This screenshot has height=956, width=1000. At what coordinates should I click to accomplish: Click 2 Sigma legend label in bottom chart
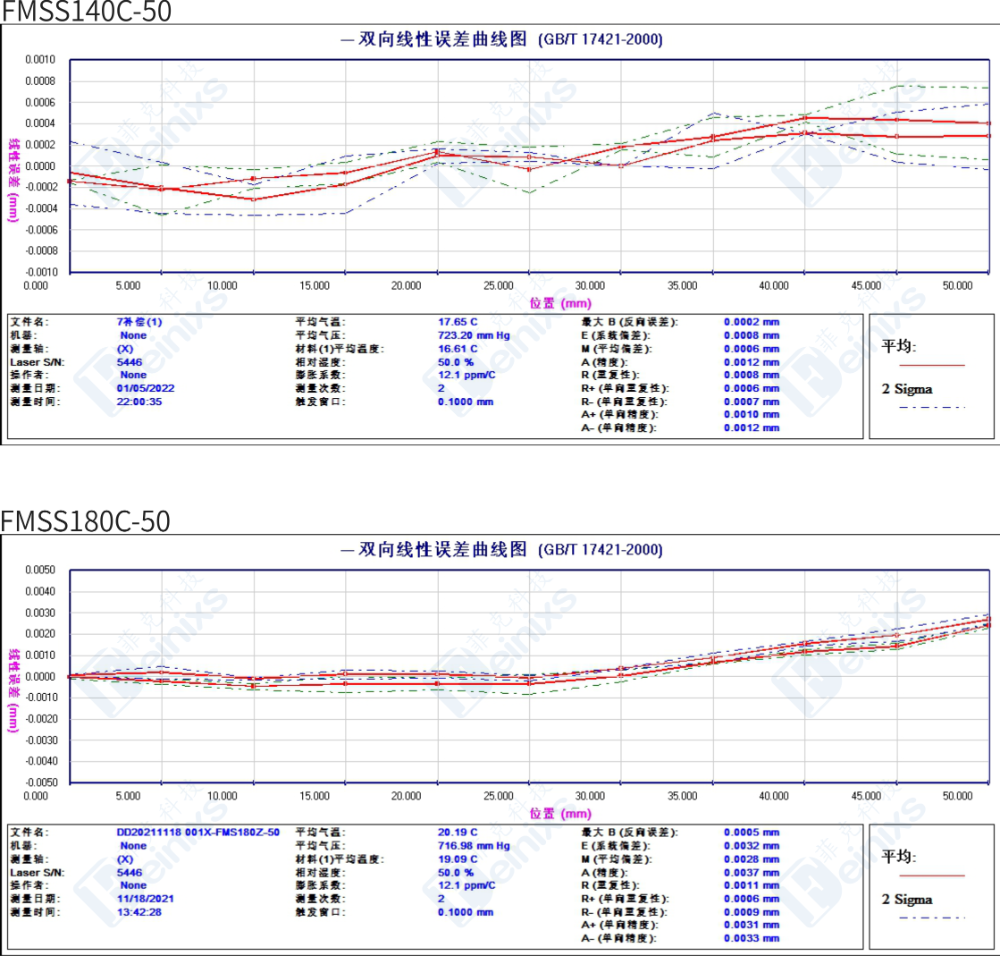click(906, 900)
